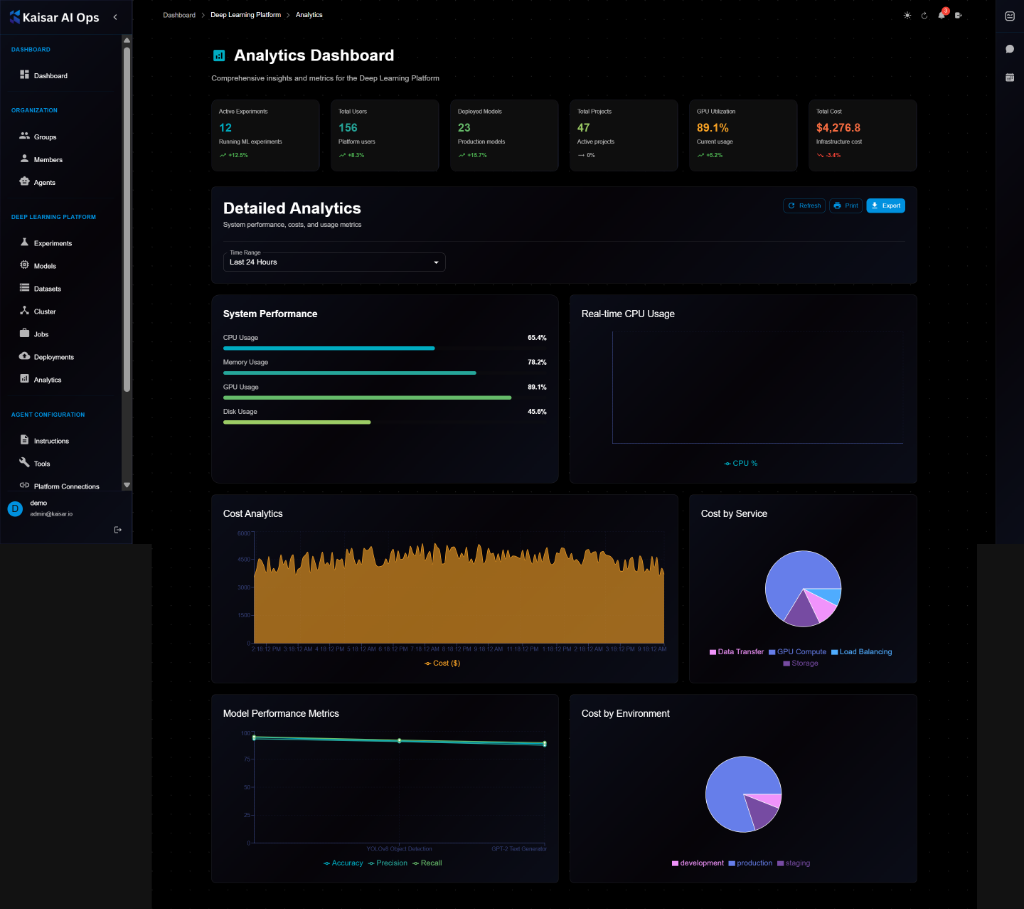Click the GPU Compute legend in Cost by Service

(797, 651)
